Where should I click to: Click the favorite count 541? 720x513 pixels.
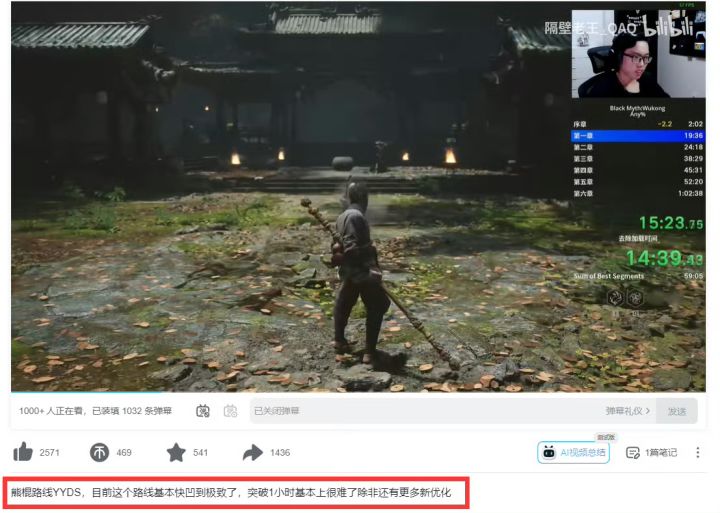[201, 452]
